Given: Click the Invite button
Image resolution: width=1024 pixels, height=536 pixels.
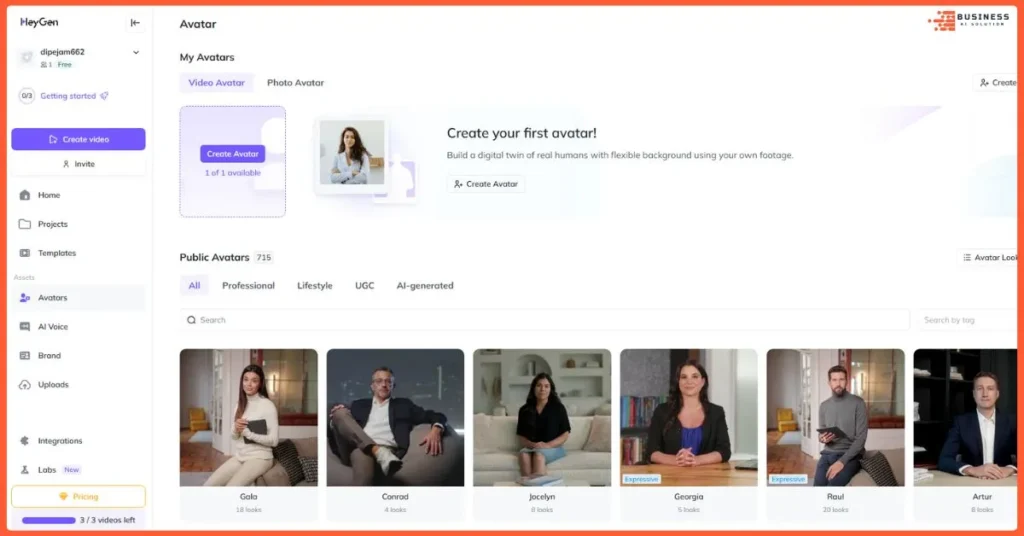Looking at the screenshot, I should coord(78,164).
